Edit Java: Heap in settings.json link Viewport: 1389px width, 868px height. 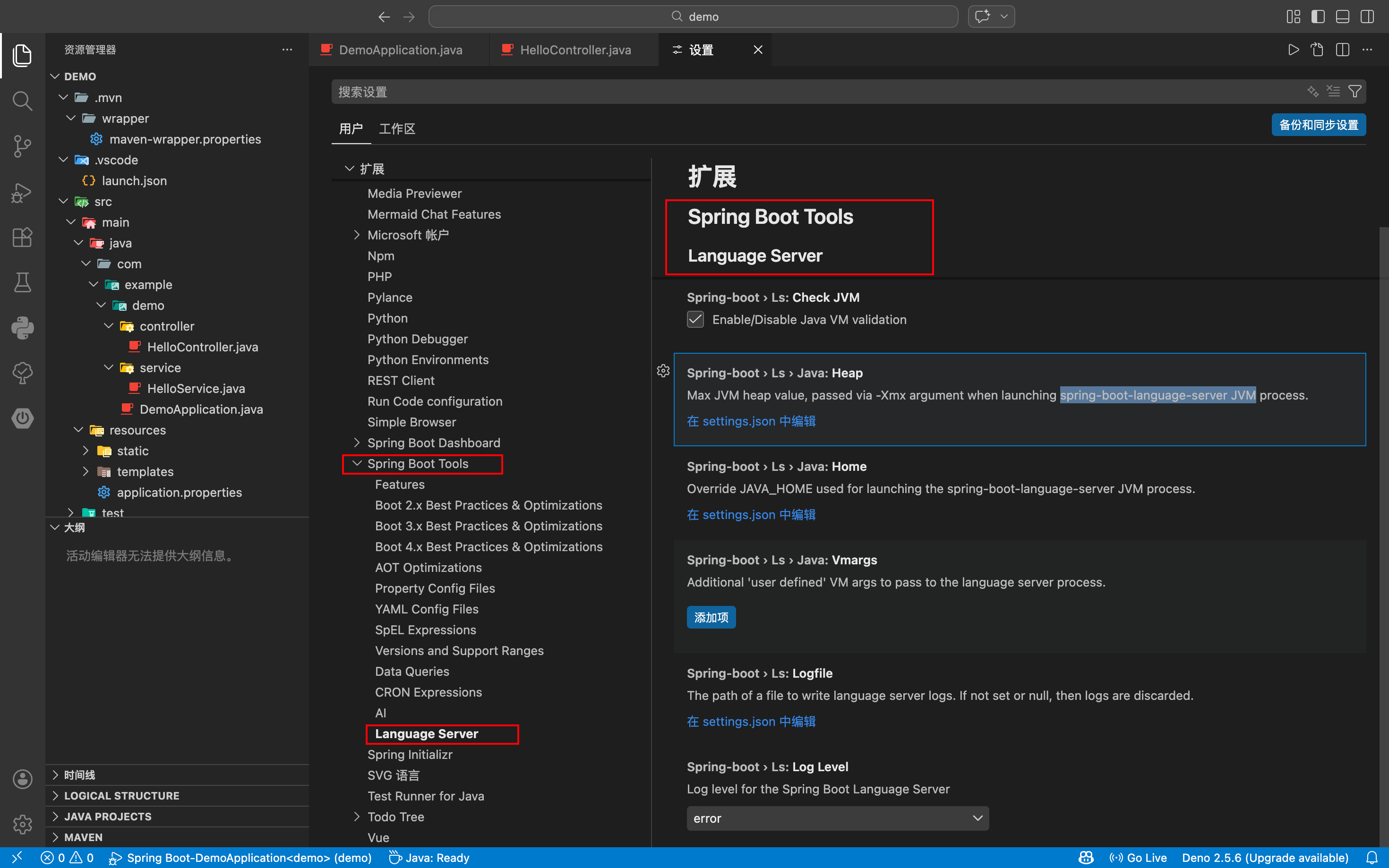click(751, 421)
